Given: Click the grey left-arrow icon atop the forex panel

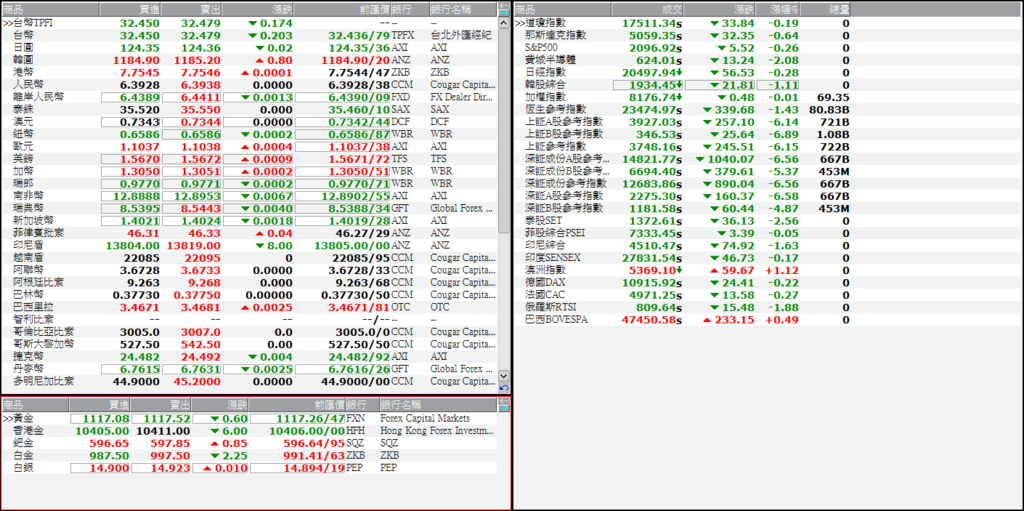Looking at the screenshot, I should [x=504, y=5].
